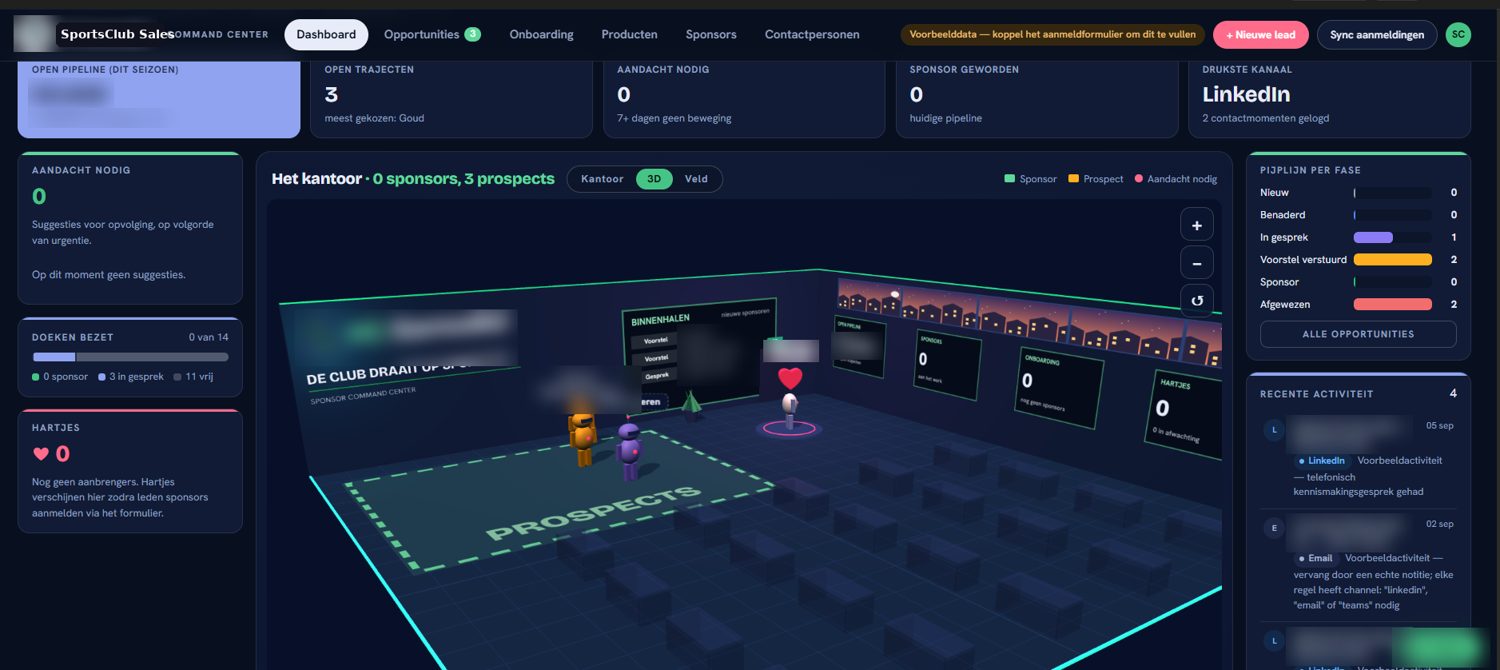Click the SportsClub Sales logo title

(x=117, y=34)
